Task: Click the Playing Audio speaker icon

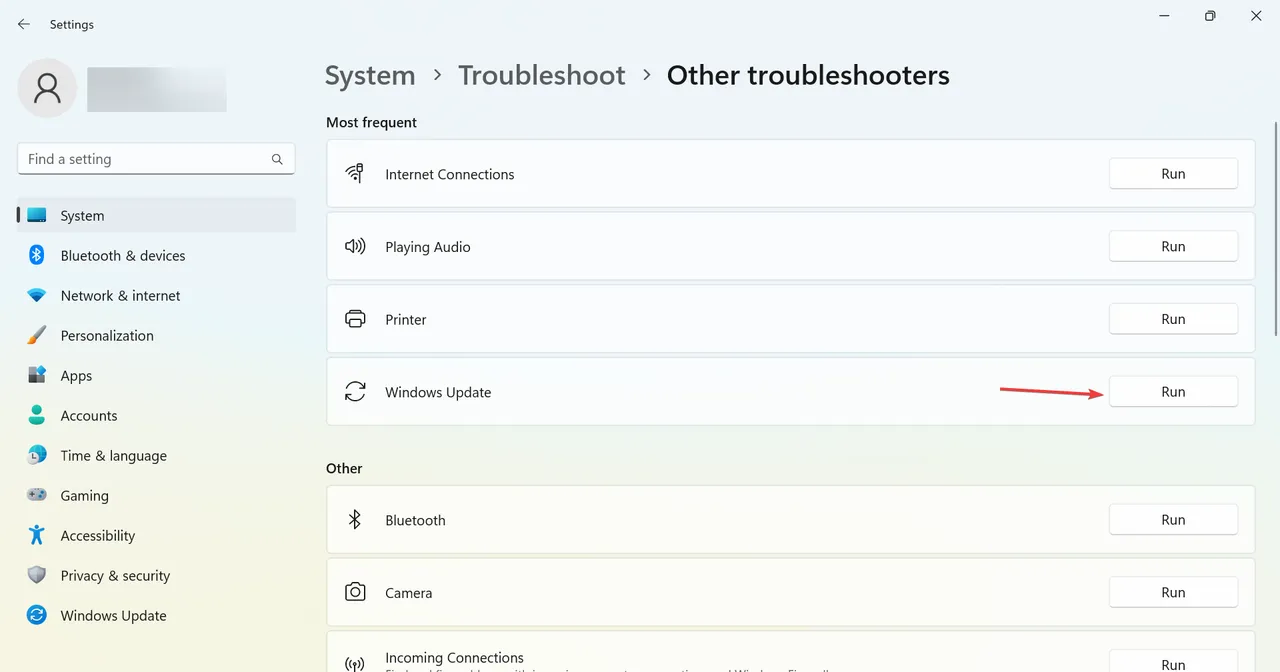Action: point(355,247)
